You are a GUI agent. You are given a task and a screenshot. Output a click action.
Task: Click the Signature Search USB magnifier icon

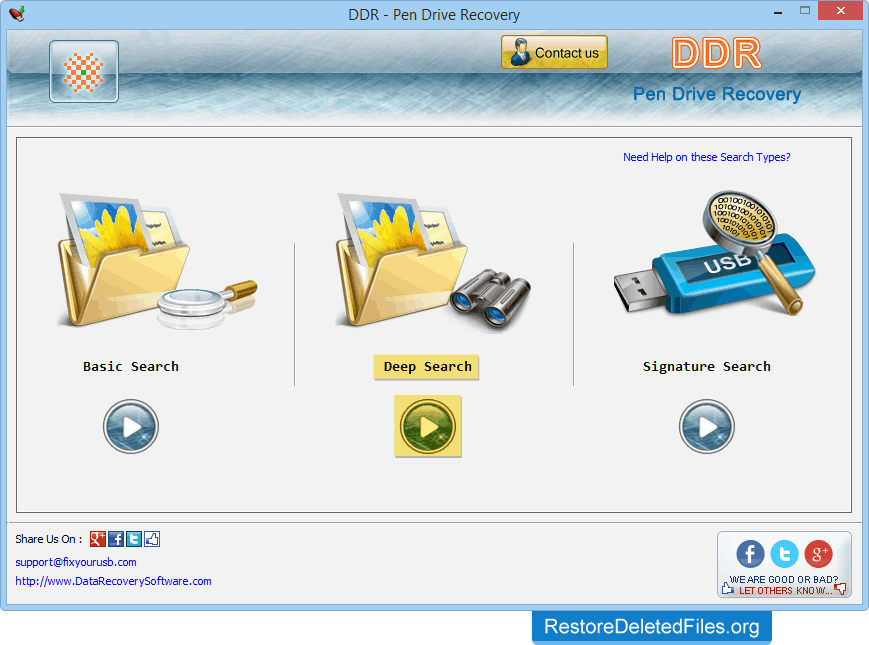(714, 254)
